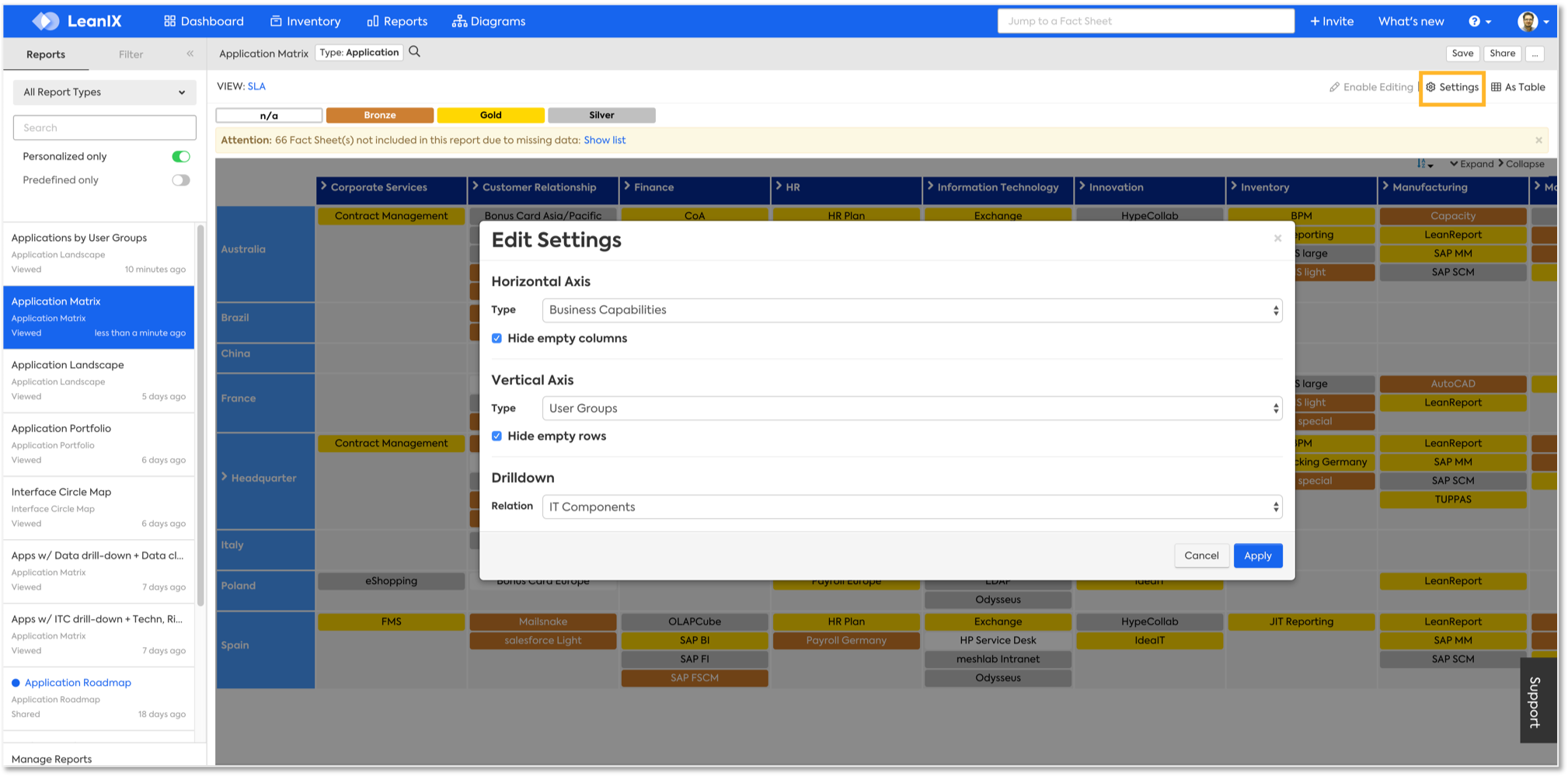Switch to the Reports sidebar tab
Image resolution: width=1568 pixels, height=776 pixels.
click(46, 54)
